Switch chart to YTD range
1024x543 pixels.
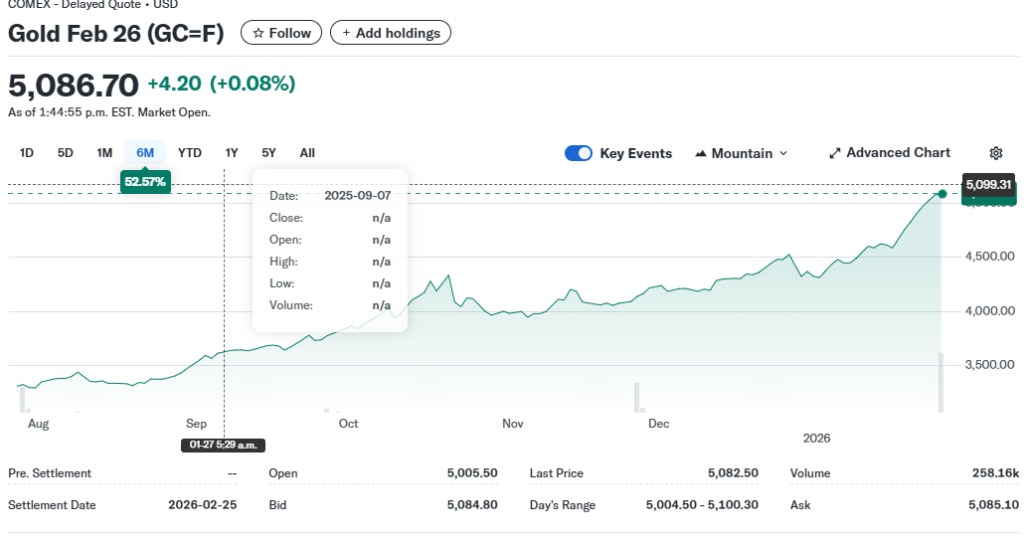[x=189, y=153]
